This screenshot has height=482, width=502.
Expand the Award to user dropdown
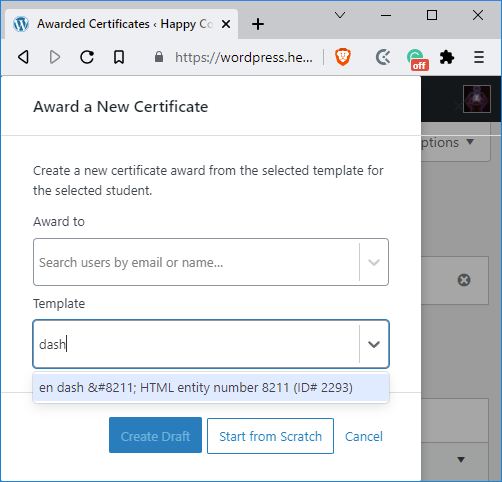(x=374, y=262)
